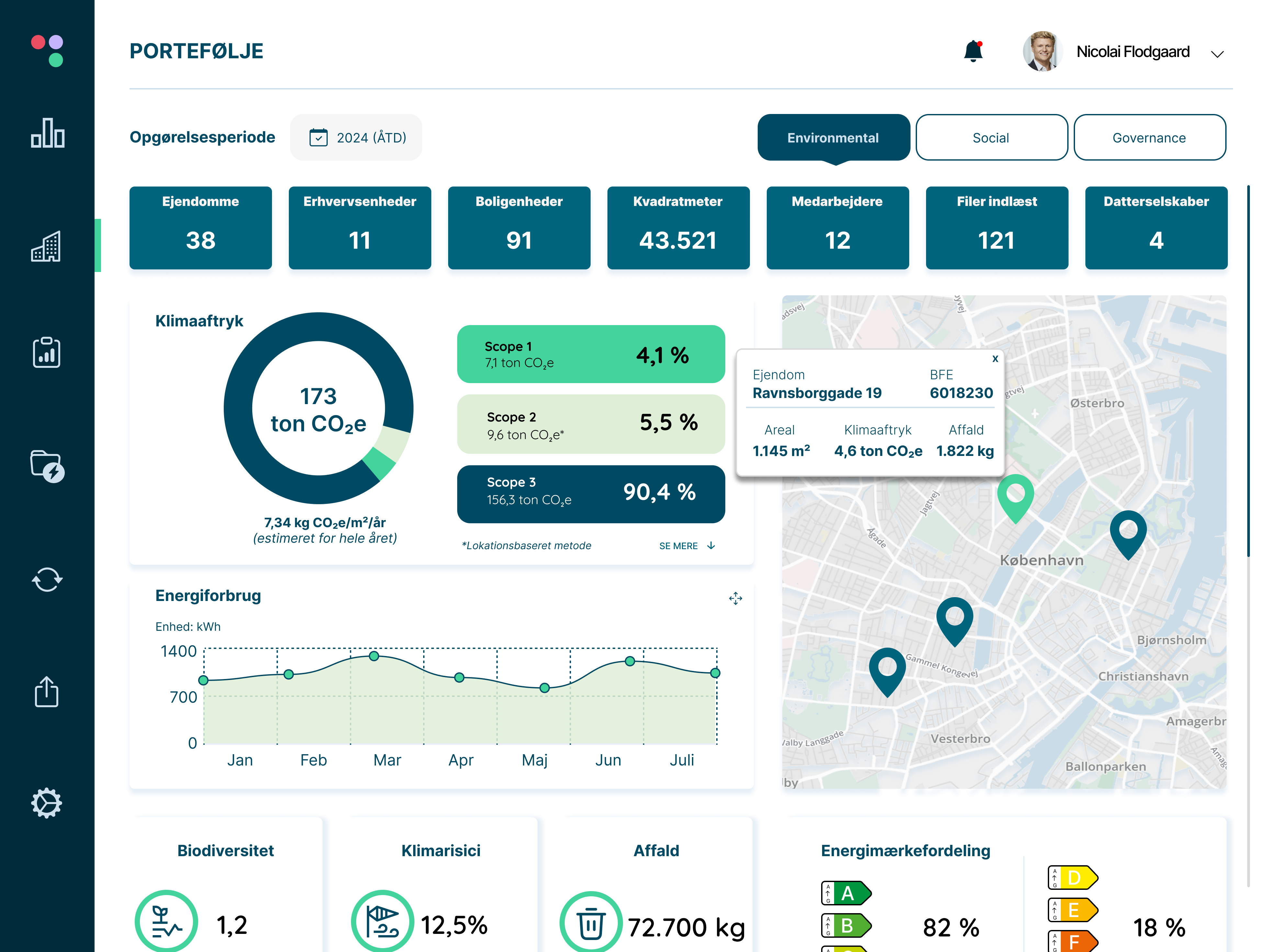Switch to the Governance tab
The image size is (1268, 952).
tap(1149, 138)
